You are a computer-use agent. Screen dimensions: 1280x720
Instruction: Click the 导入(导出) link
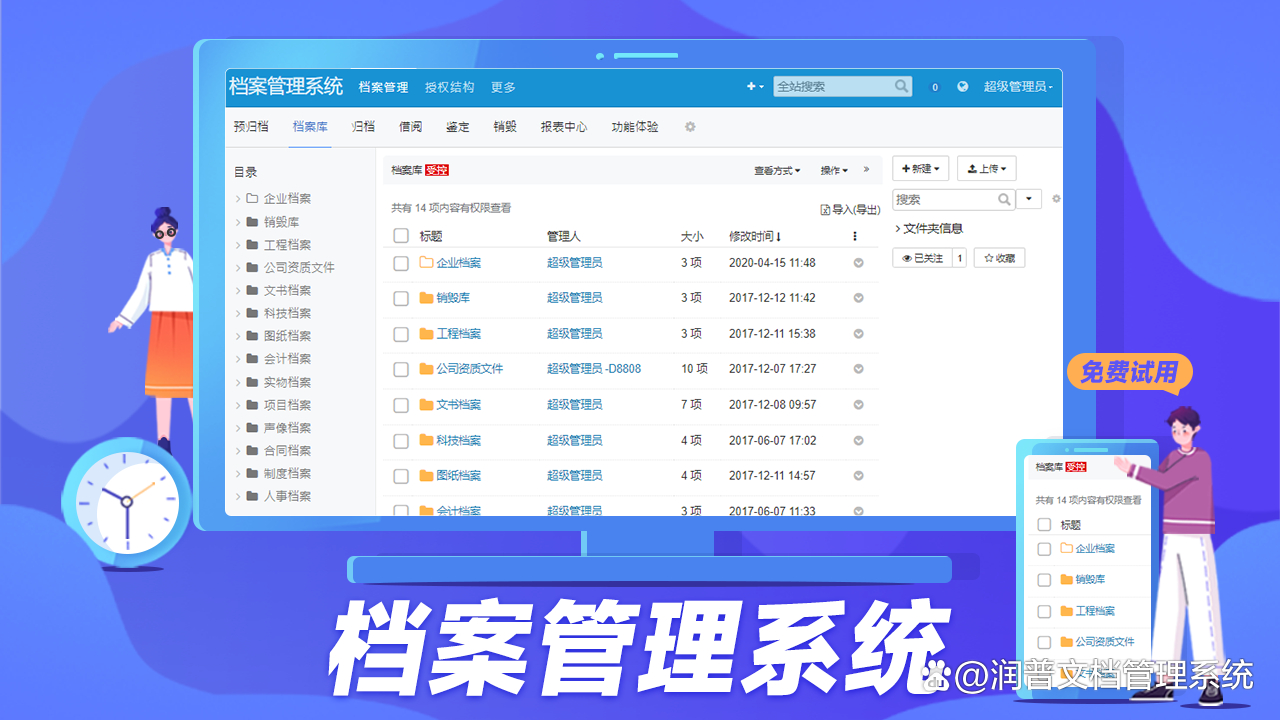click(x=850, y=209)
